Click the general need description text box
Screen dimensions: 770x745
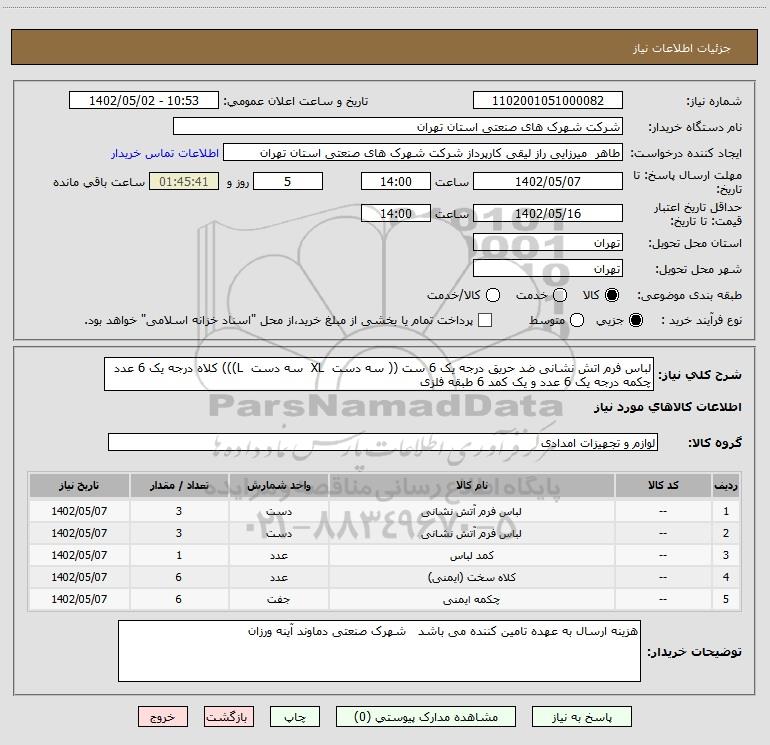tap(379, 374)
